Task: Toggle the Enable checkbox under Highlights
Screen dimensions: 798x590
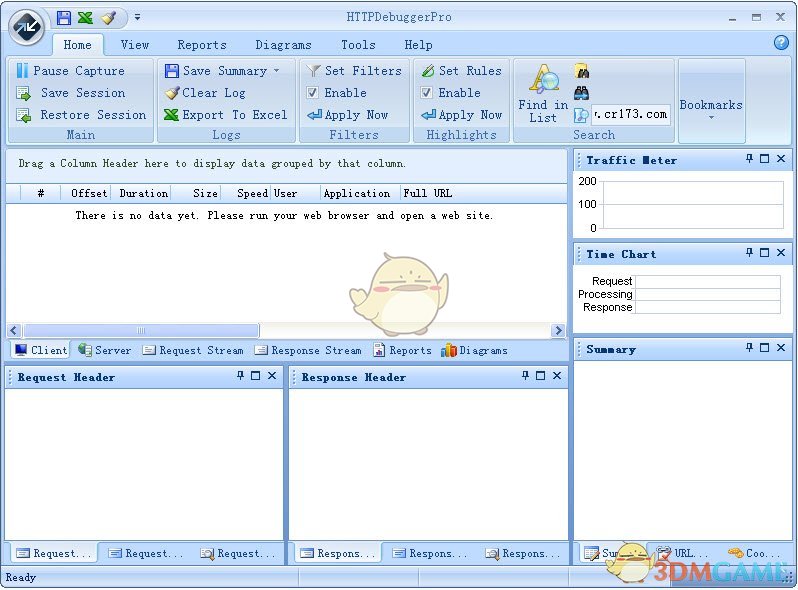Action: pyautogui.click(x=427, y=93)
